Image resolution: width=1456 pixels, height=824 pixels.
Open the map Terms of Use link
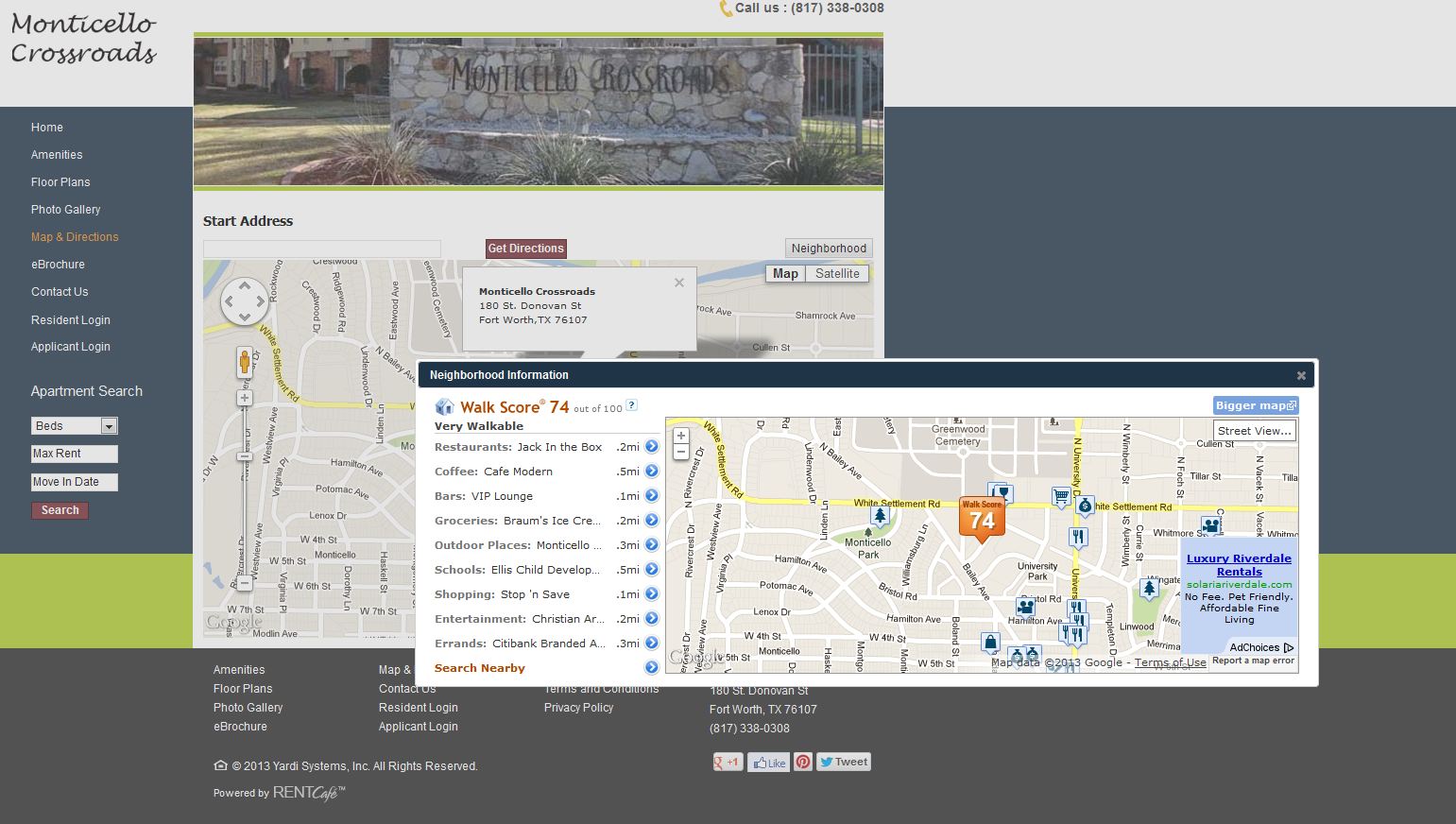pos(1170,662)
